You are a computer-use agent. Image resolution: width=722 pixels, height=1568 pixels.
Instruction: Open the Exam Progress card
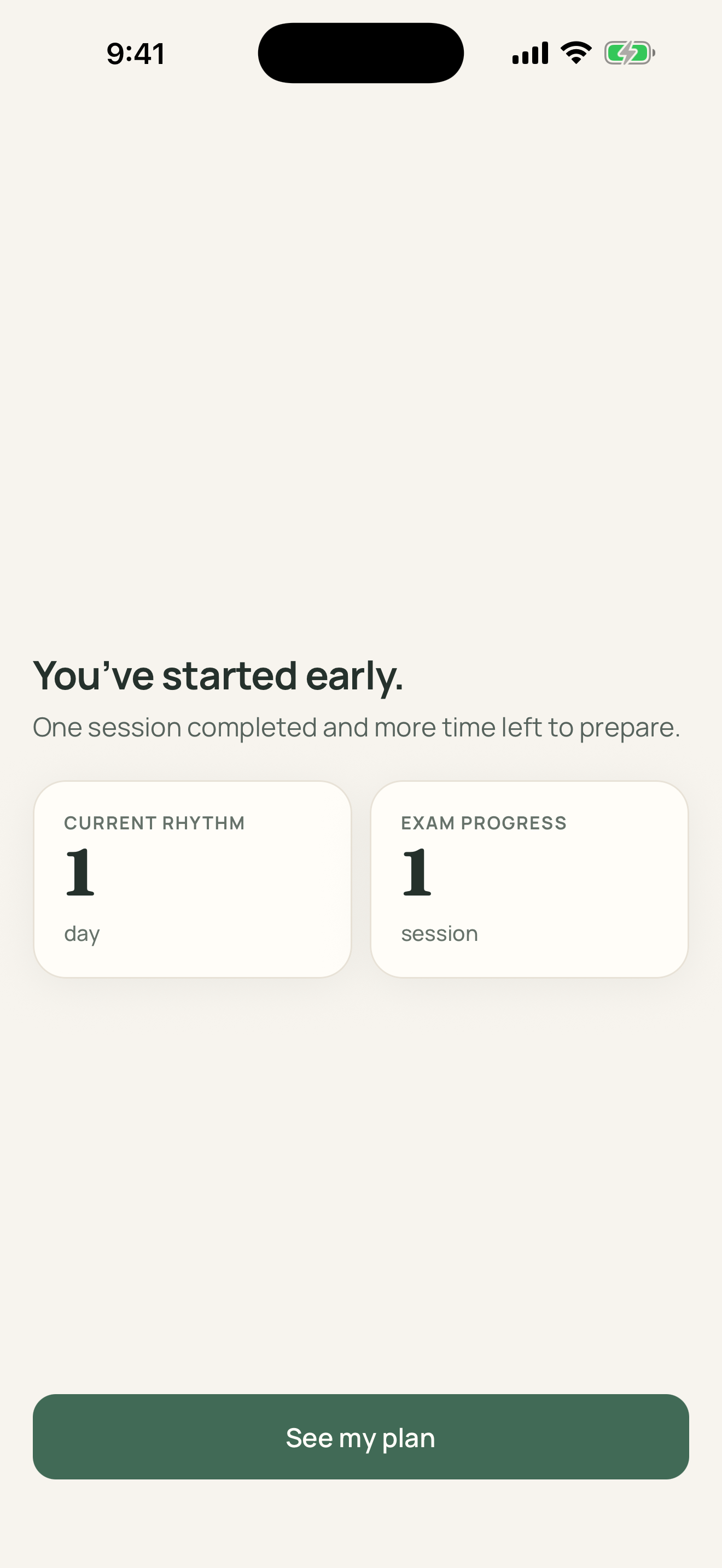(529, 880)
